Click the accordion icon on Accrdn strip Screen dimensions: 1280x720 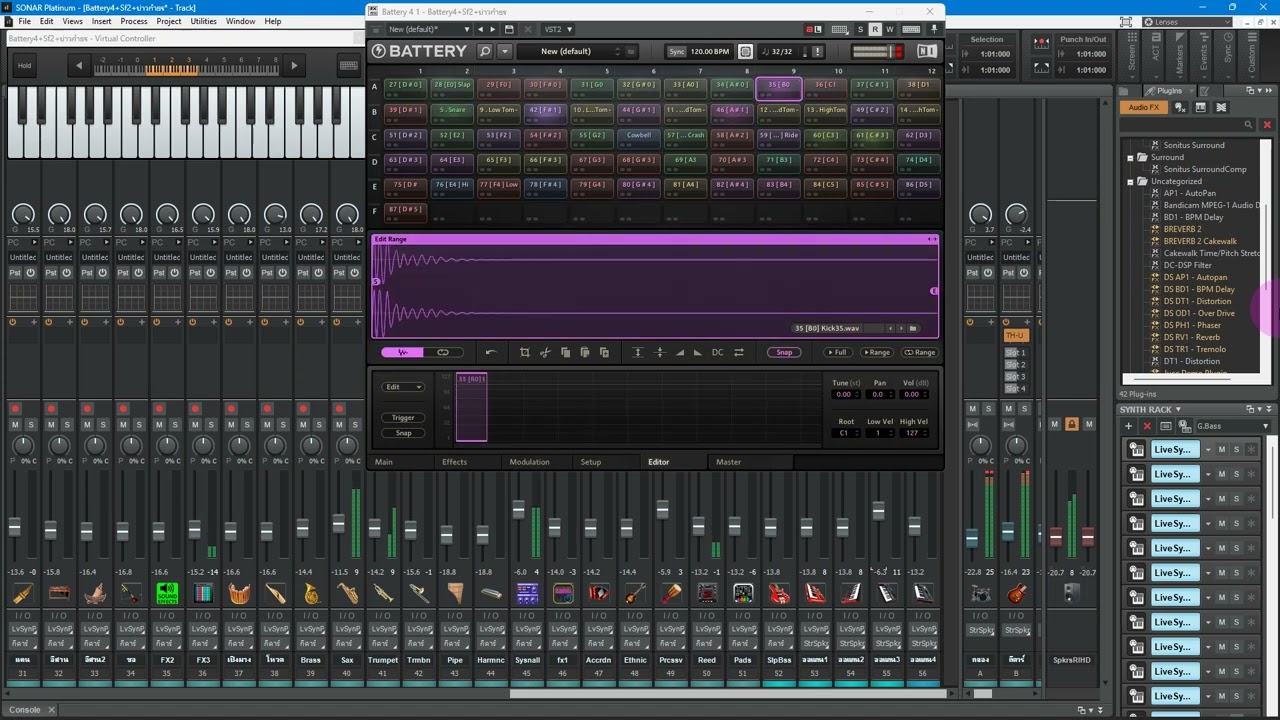[599, 594]
